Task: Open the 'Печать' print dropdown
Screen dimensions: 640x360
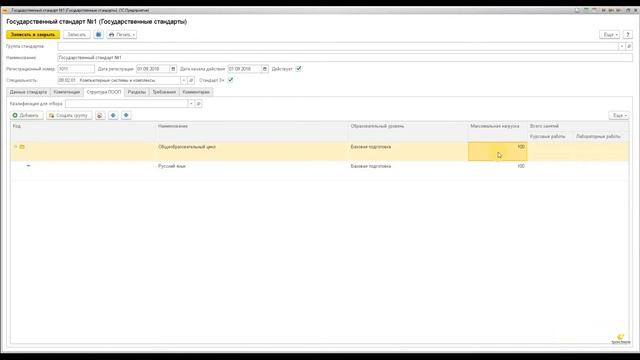Action: click(122, 35)
